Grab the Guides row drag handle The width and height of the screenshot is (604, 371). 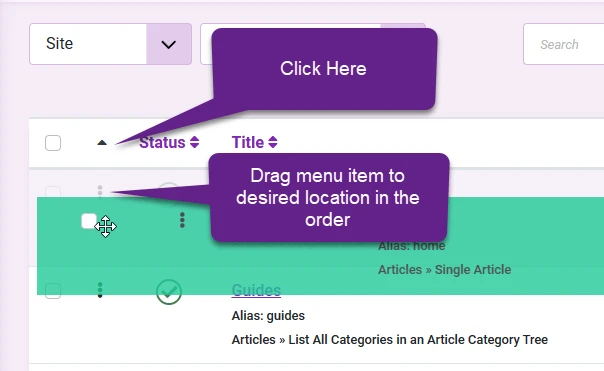point(100,290)
